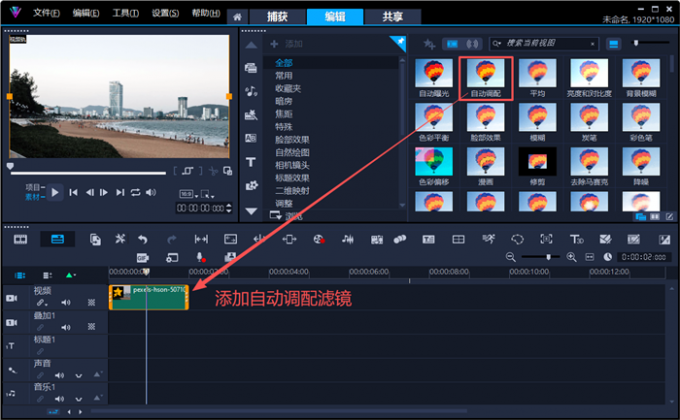
Task: Open the sound mixer tool
Action: point(347,239)
